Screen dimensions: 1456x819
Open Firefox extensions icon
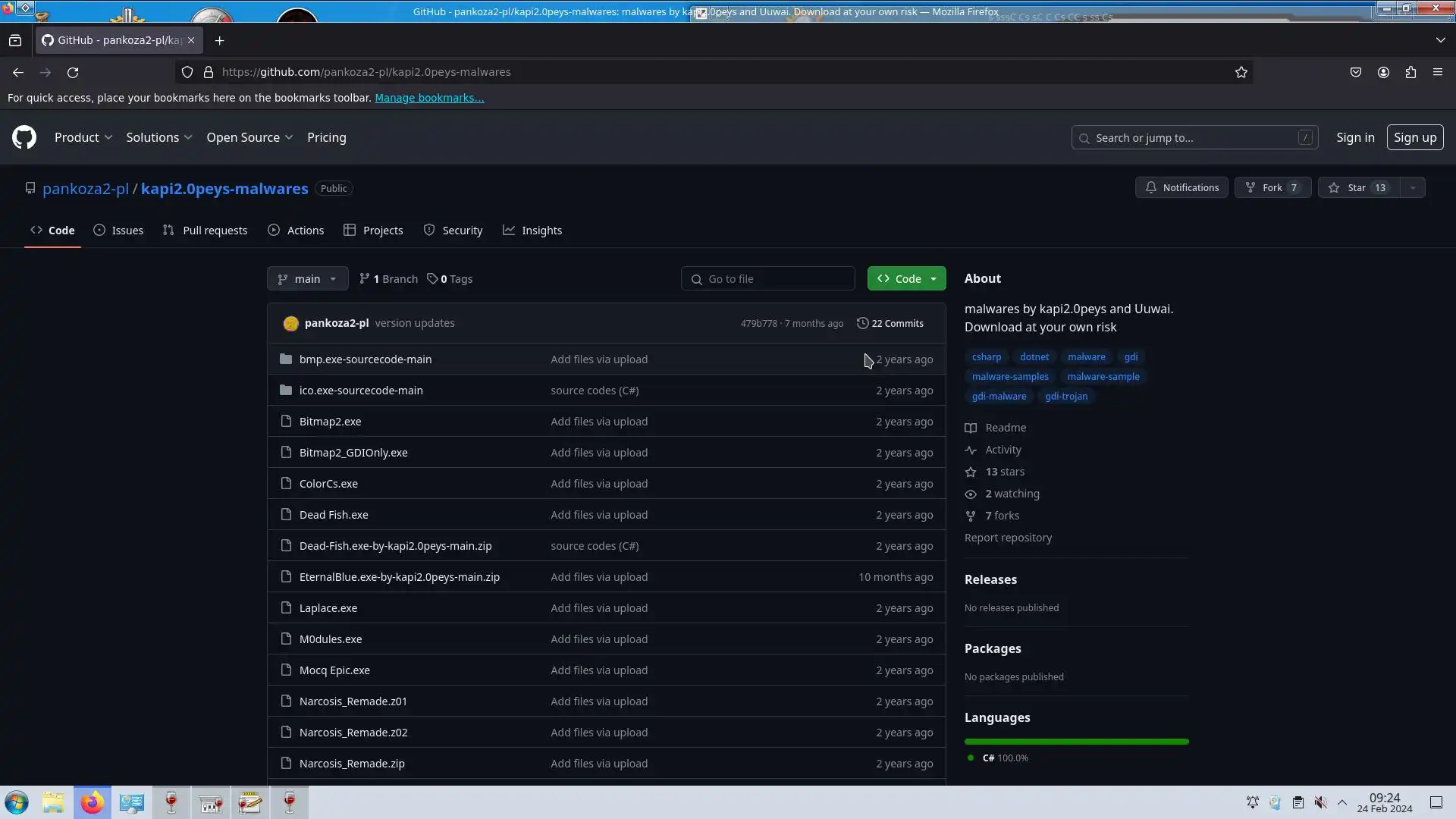(1410, 72)
